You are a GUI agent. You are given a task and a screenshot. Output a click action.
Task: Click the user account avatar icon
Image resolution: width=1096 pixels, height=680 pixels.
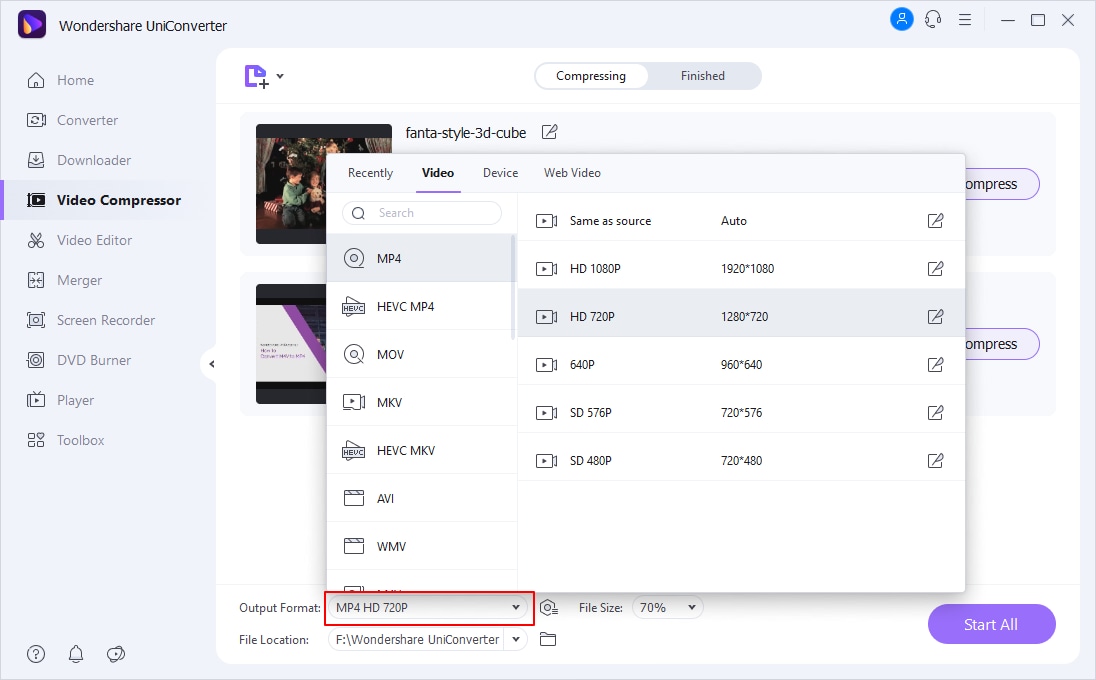(902, 20)
